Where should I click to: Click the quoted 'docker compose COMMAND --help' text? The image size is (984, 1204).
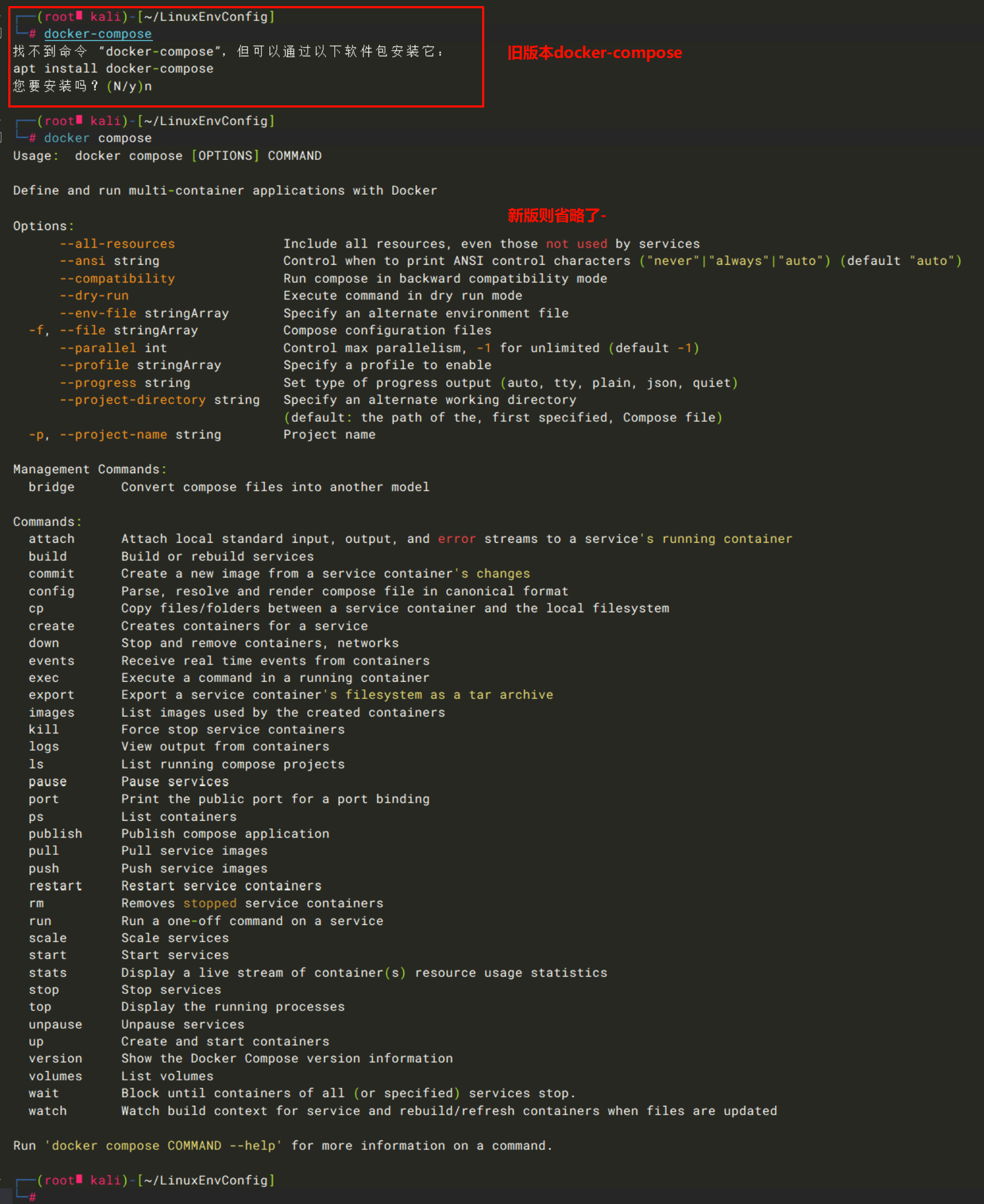[163, 1146]
